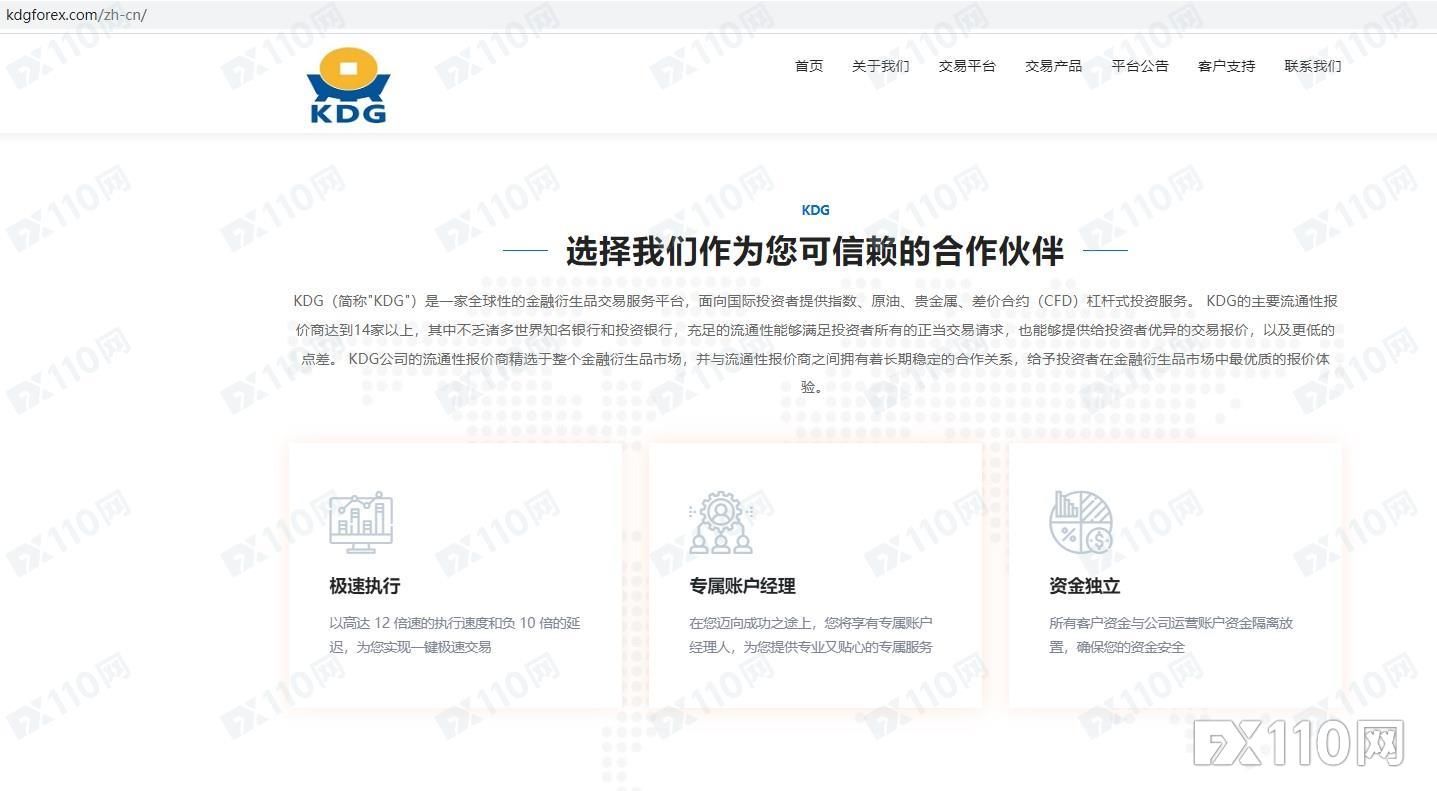Click the gear-and-people icon above 专属账户经理
Image resolution: width=1437 pixels, height=791 pixels.
coord(720,520)
